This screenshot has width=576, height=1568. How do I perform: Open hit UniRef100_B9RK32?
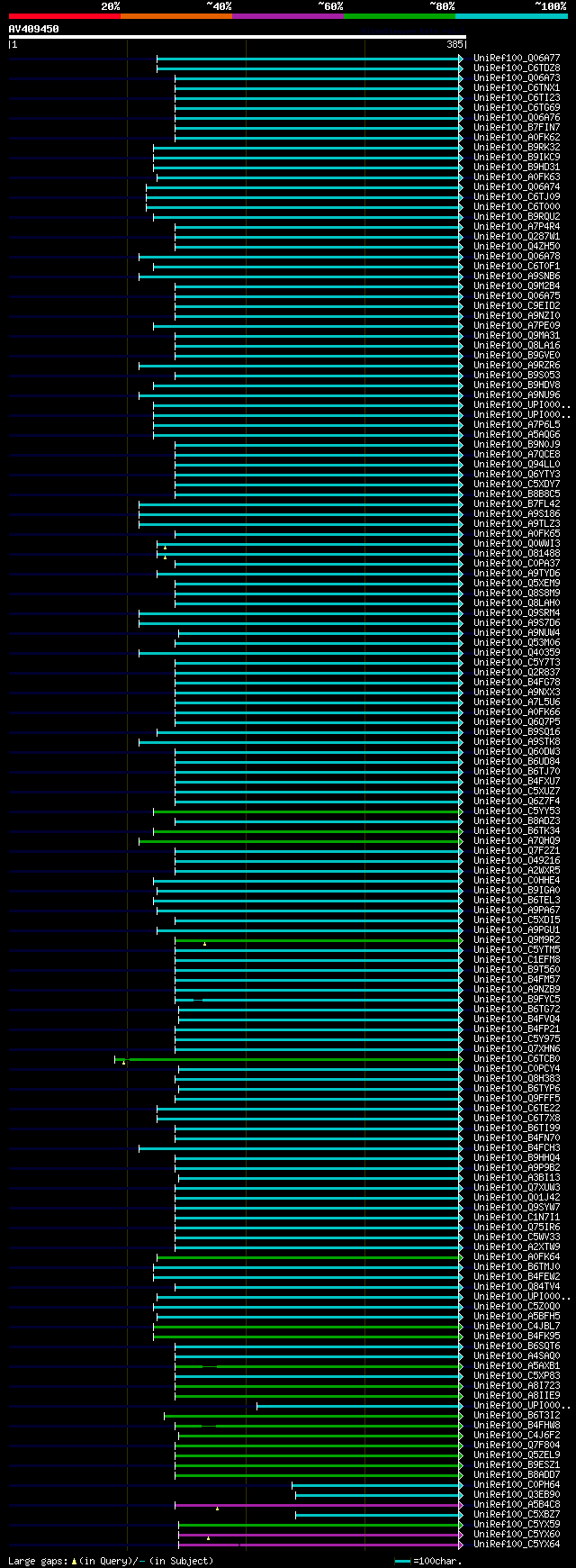(x=517, y=147)
